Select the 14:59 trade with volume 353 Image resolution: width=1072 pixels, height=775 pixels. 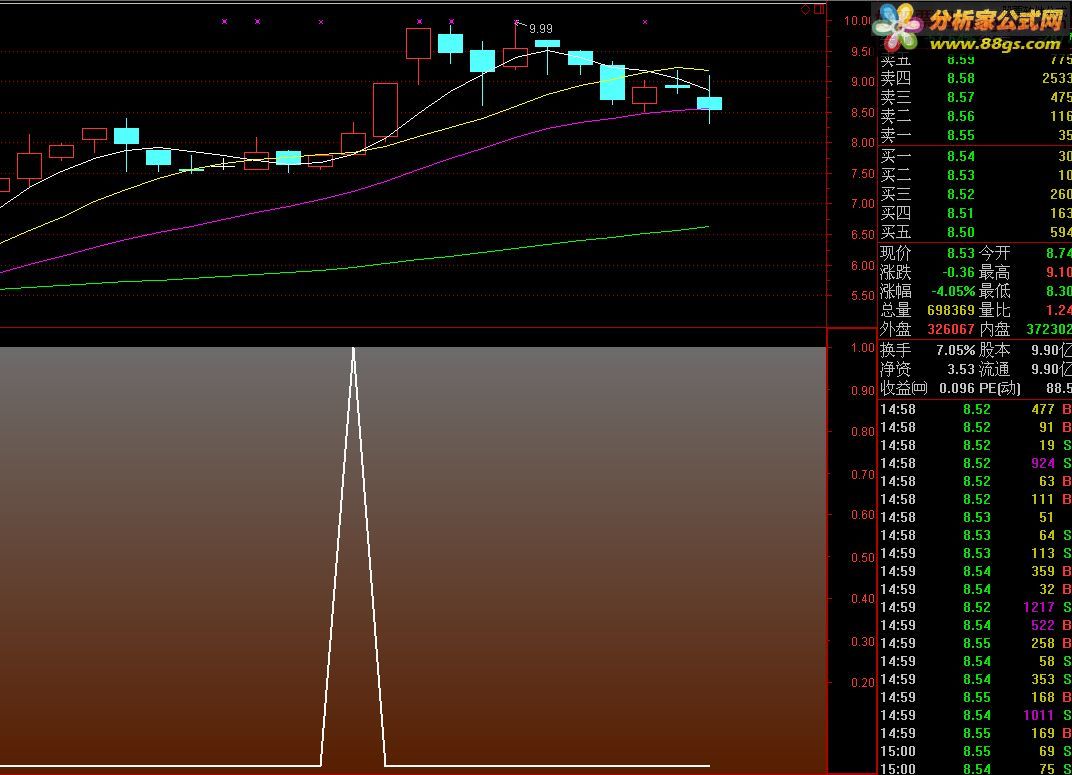click(x=975, y=679)
